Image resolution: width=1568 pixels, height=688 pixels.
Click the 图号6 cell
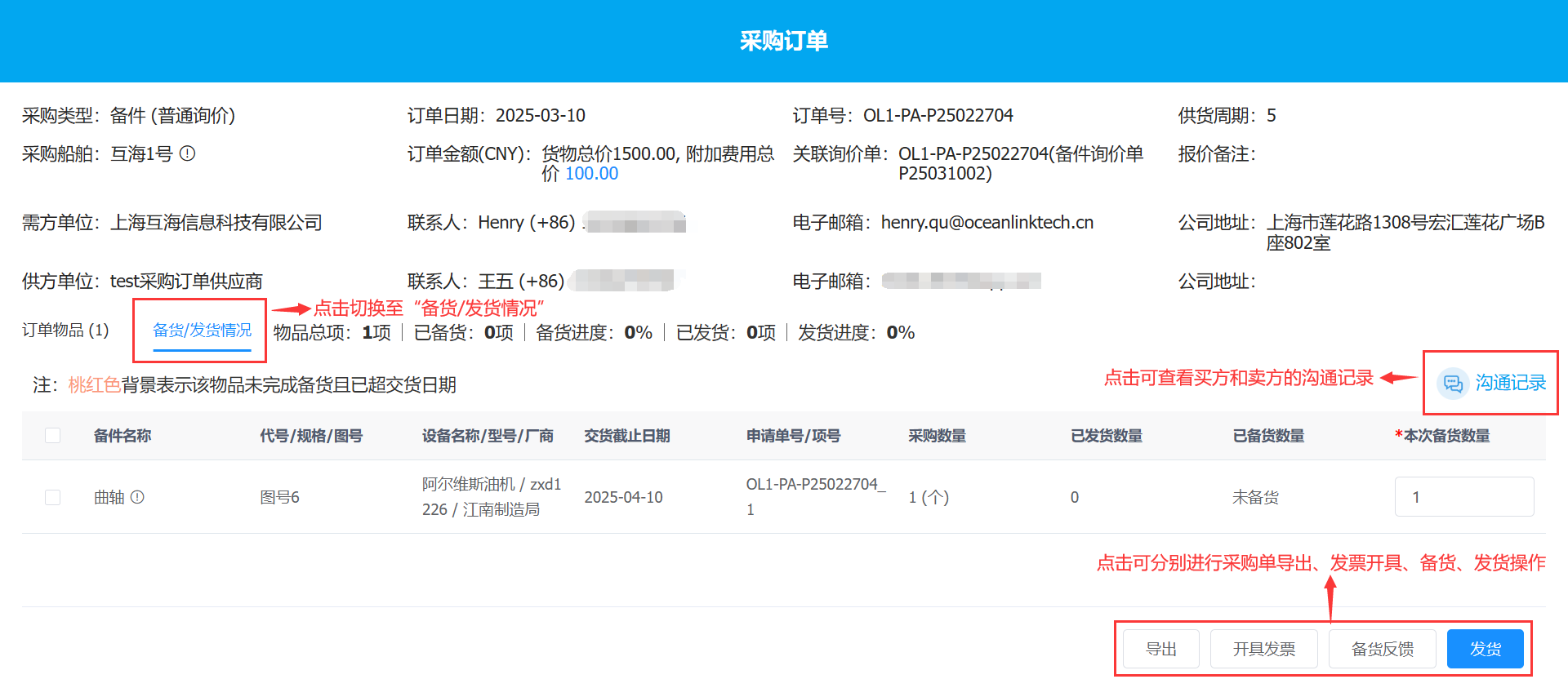[x=279, y=497]
